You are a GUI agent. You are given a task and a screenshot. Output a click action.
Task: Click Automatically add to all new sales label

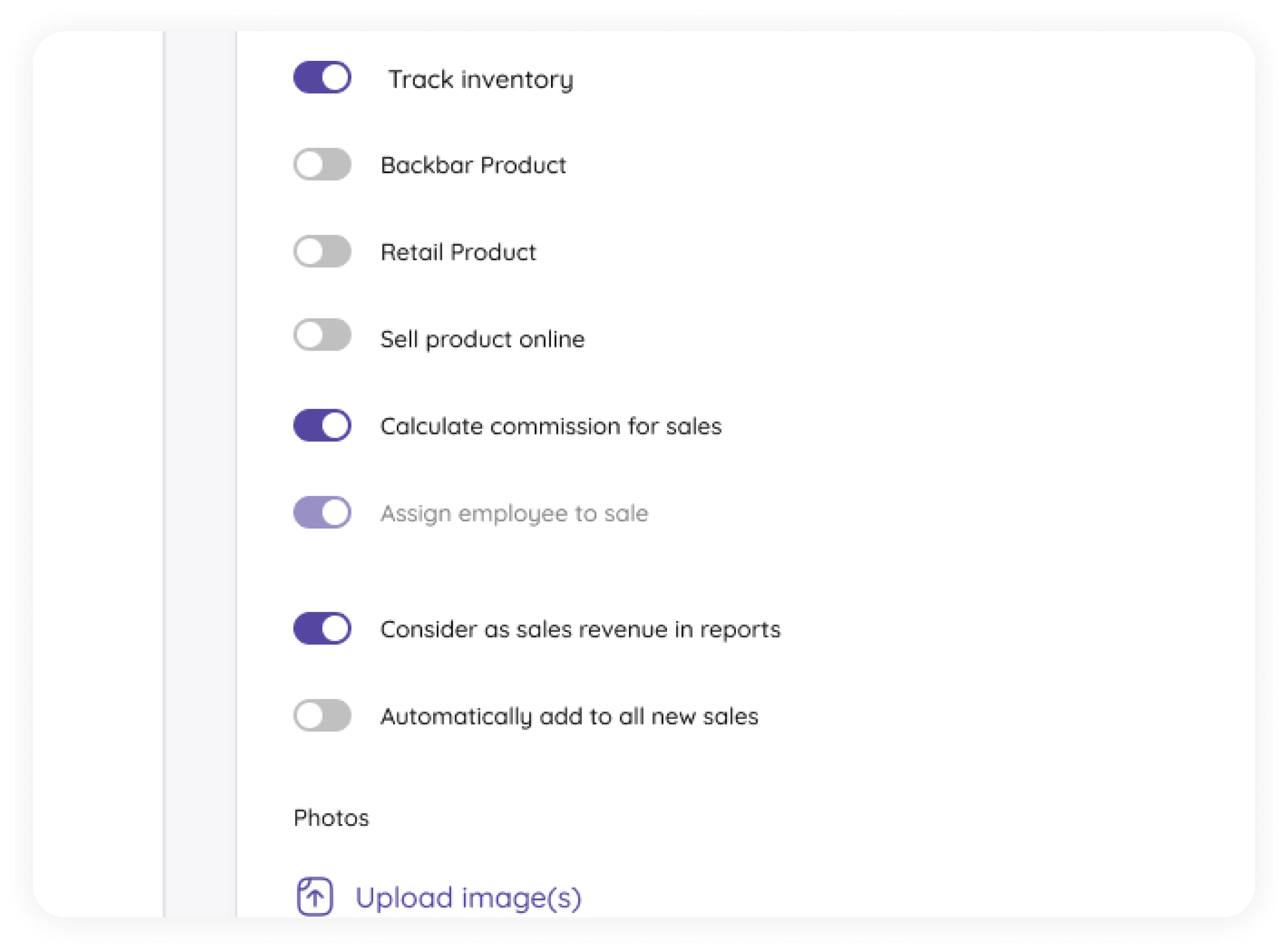pos(570,716)
